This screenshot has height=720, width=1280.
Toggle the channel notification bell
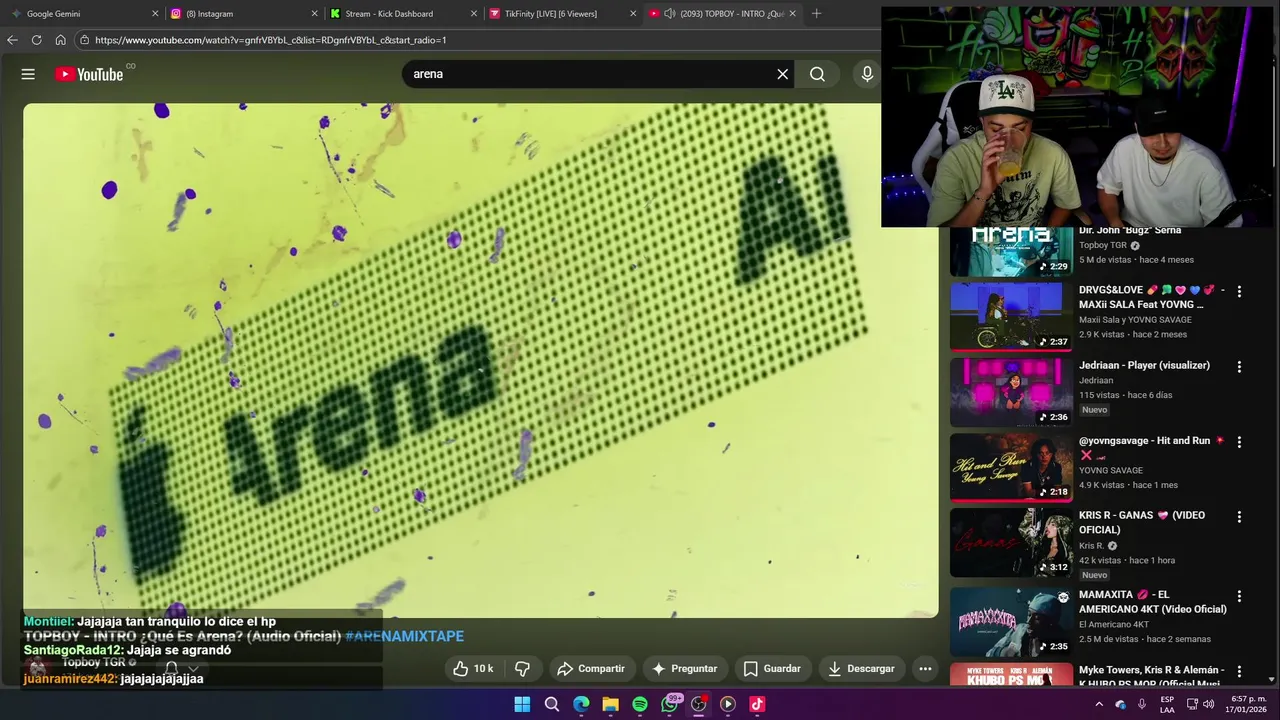pyautogui.click(x=171, y=668)
